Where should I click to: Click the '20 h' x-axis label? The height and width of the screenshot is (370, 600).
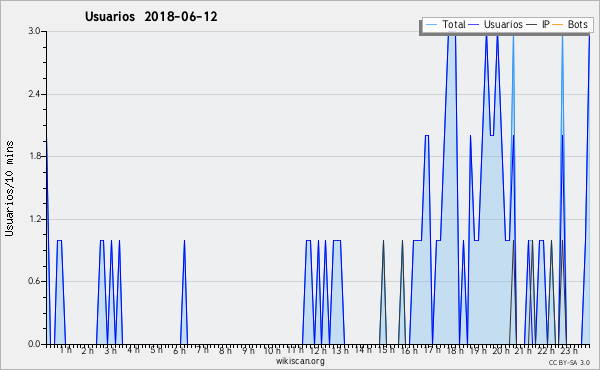[x=501, y=350]
